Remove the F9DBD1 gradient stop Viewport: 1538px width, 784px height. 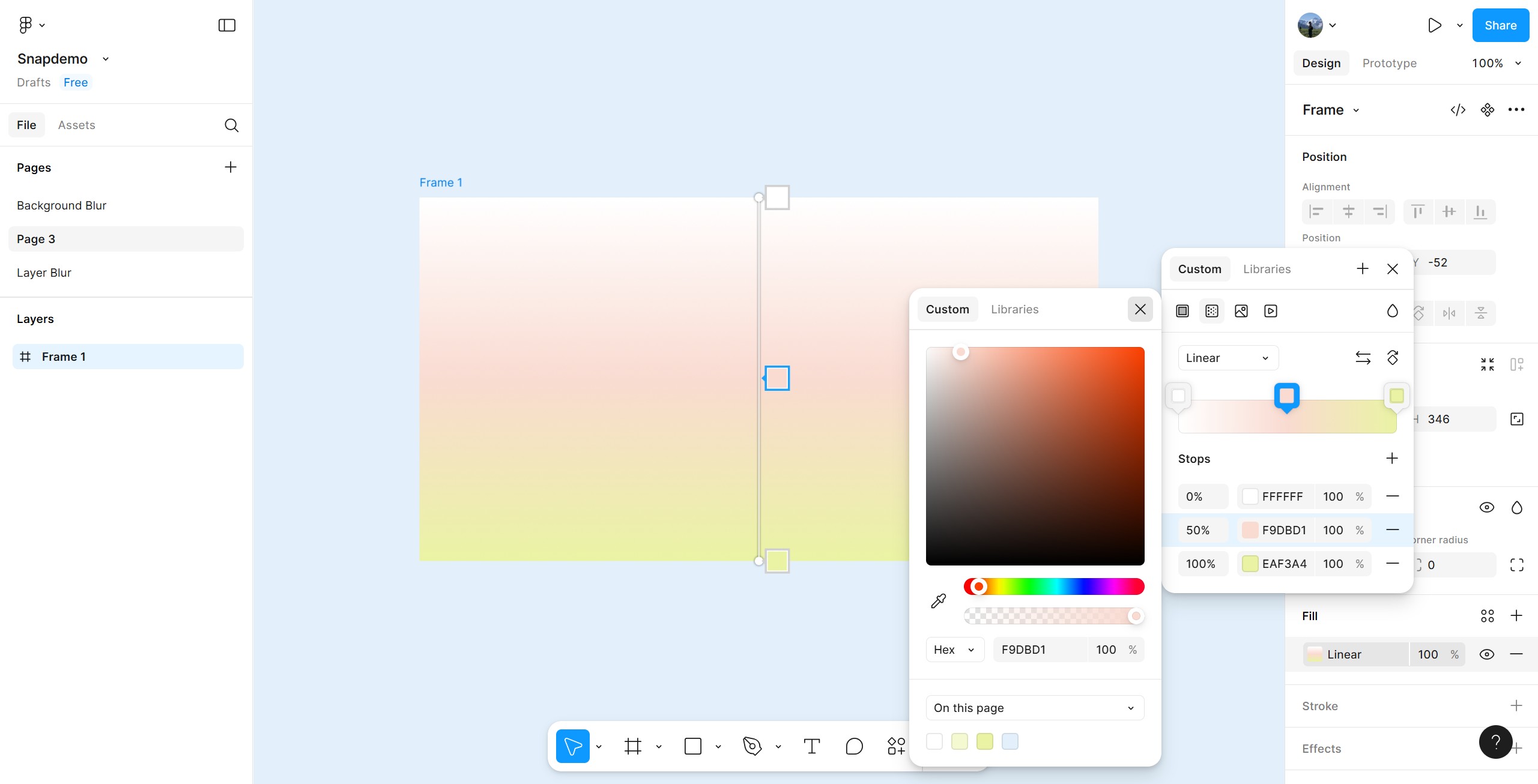pos(1392,529)
